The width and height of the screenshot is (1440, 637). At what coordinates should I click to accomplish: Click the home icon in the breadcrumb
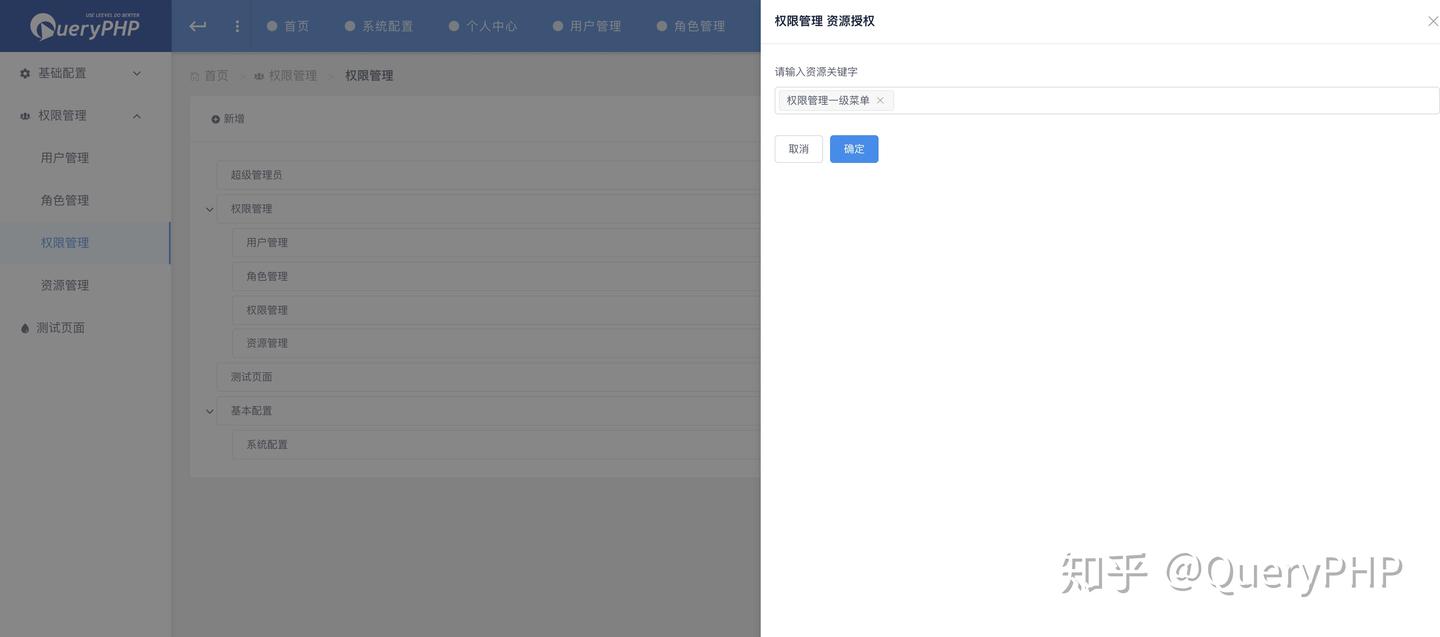tap(195, 76)
